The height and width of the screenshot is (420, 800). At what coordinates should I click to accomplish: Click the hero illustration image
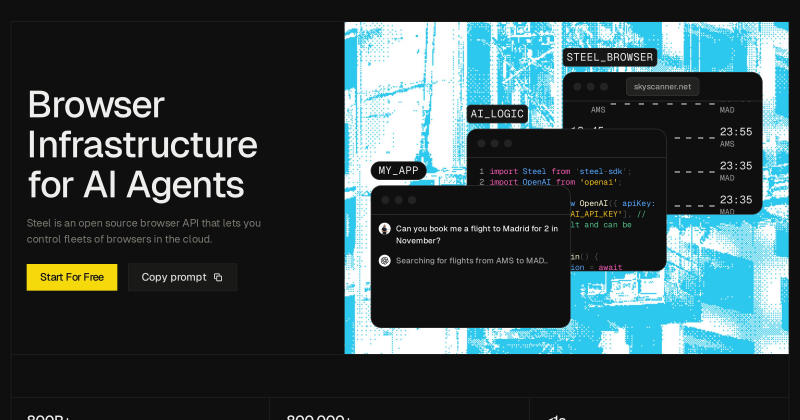[x=566, y=188]
